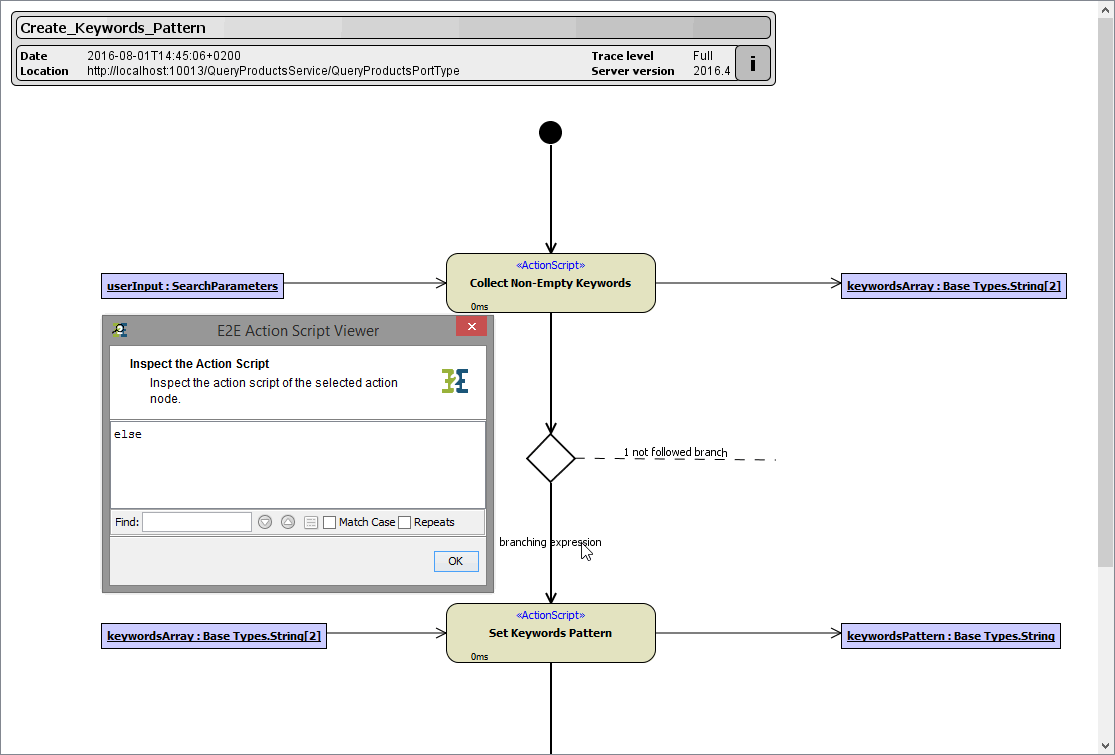Click OK to close the Action Script Viewer
The height and width of the screenshot is (755, 1115).
click(x=455, y=560)
